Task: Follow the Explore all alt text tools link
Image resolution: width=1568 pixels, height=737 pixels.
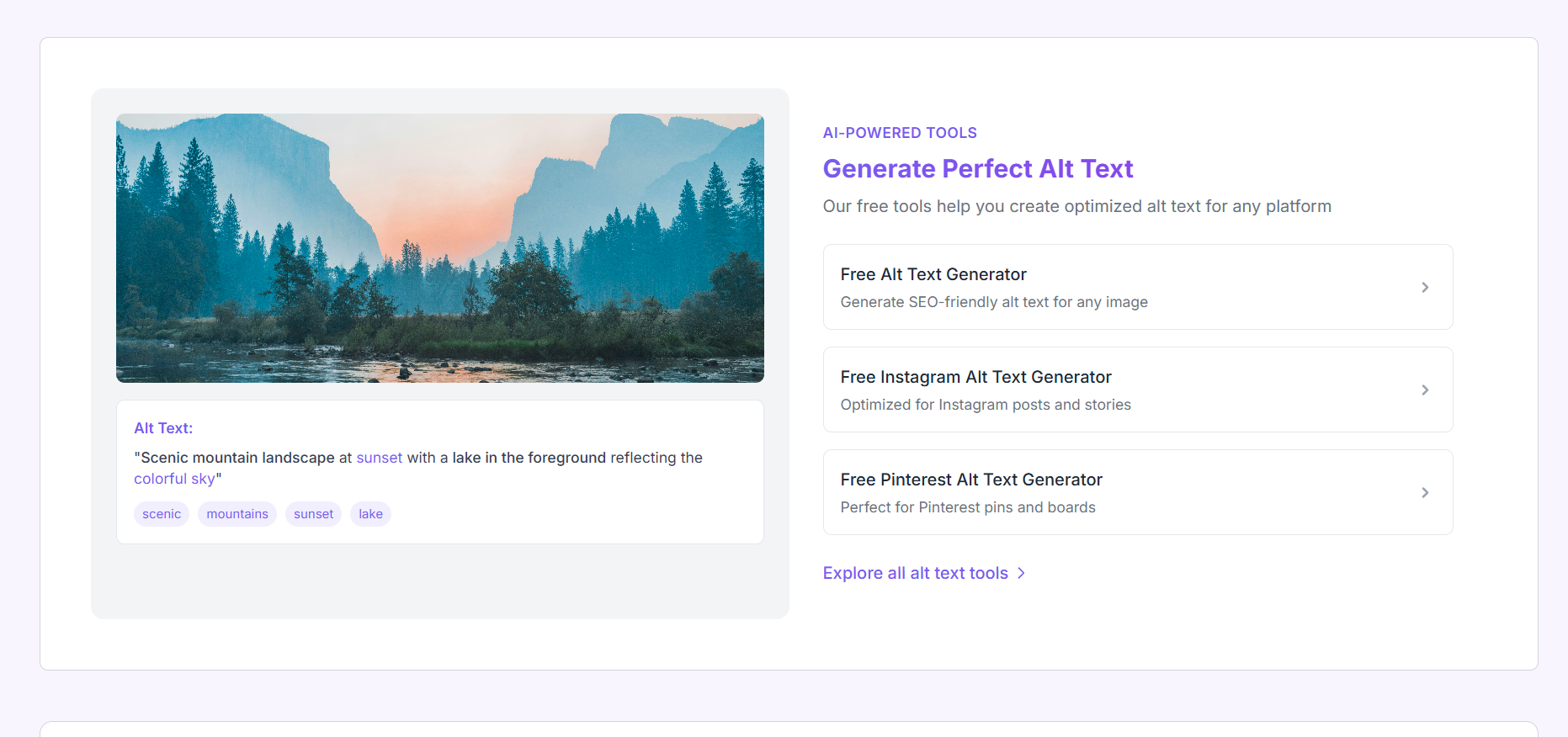Action: (x=916, y=573)
